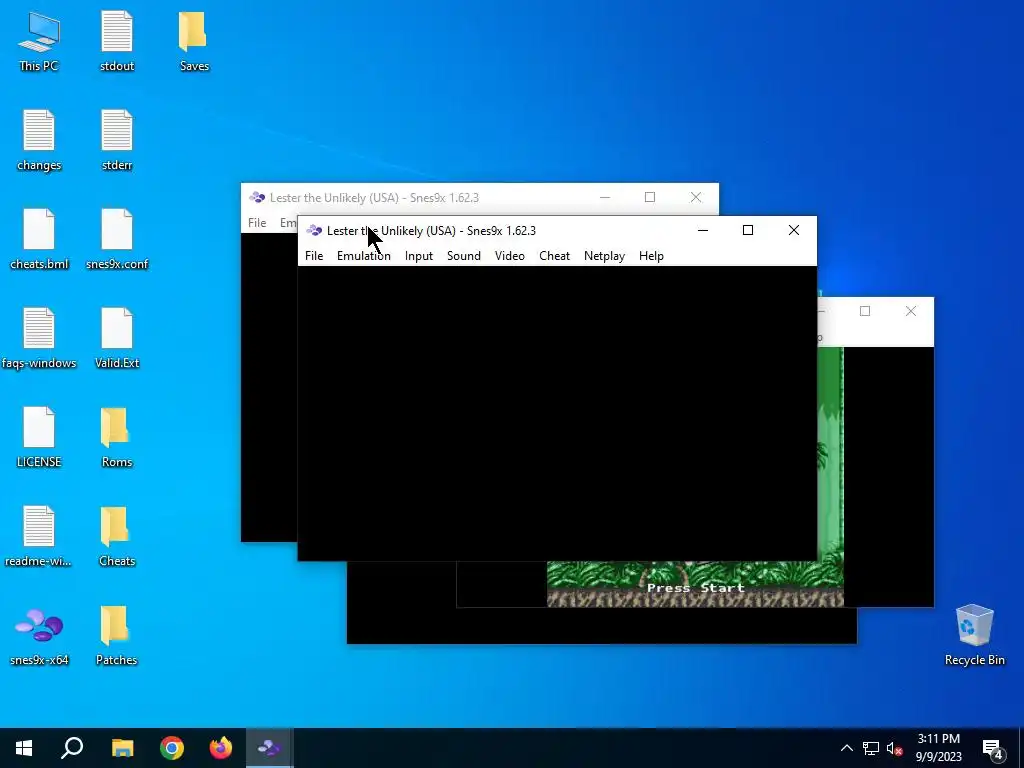Image resolution: width=1024 pixels, height=768 pixels.
Task: Click muted volume tray icon
Action: tap(894, 748)
